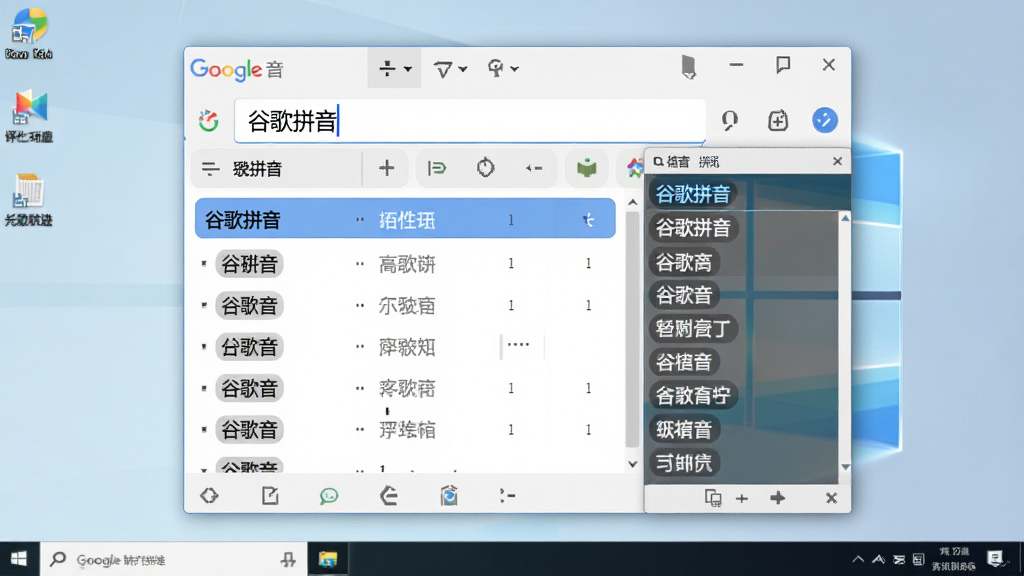
Task: Click the bookmark icon in the title bar
Action: point(688,67)
